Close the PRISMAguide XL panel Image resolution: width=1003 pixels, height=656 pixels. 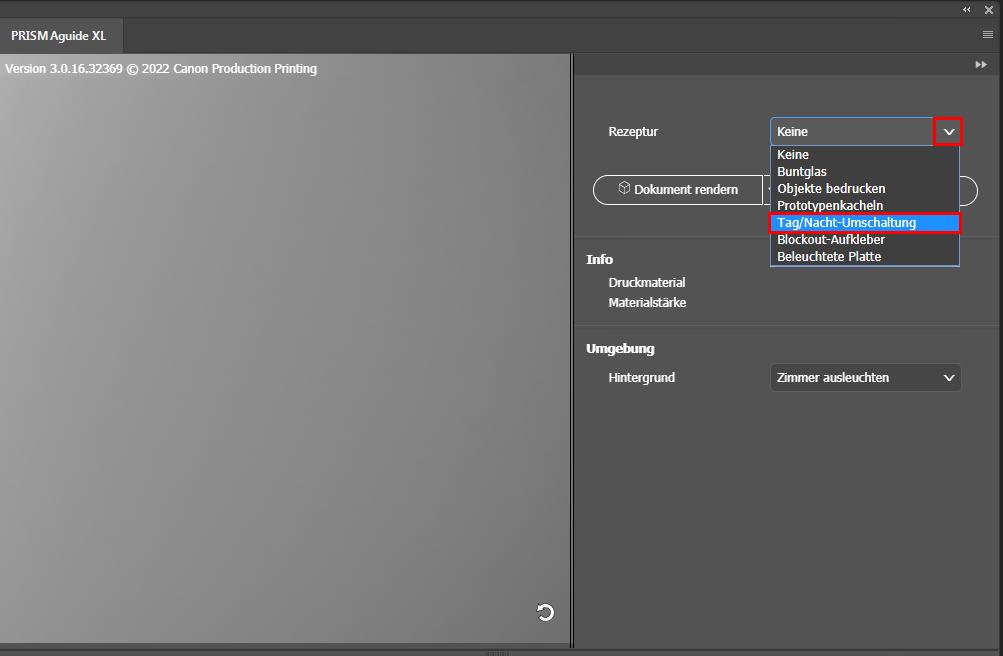[989, 10]
